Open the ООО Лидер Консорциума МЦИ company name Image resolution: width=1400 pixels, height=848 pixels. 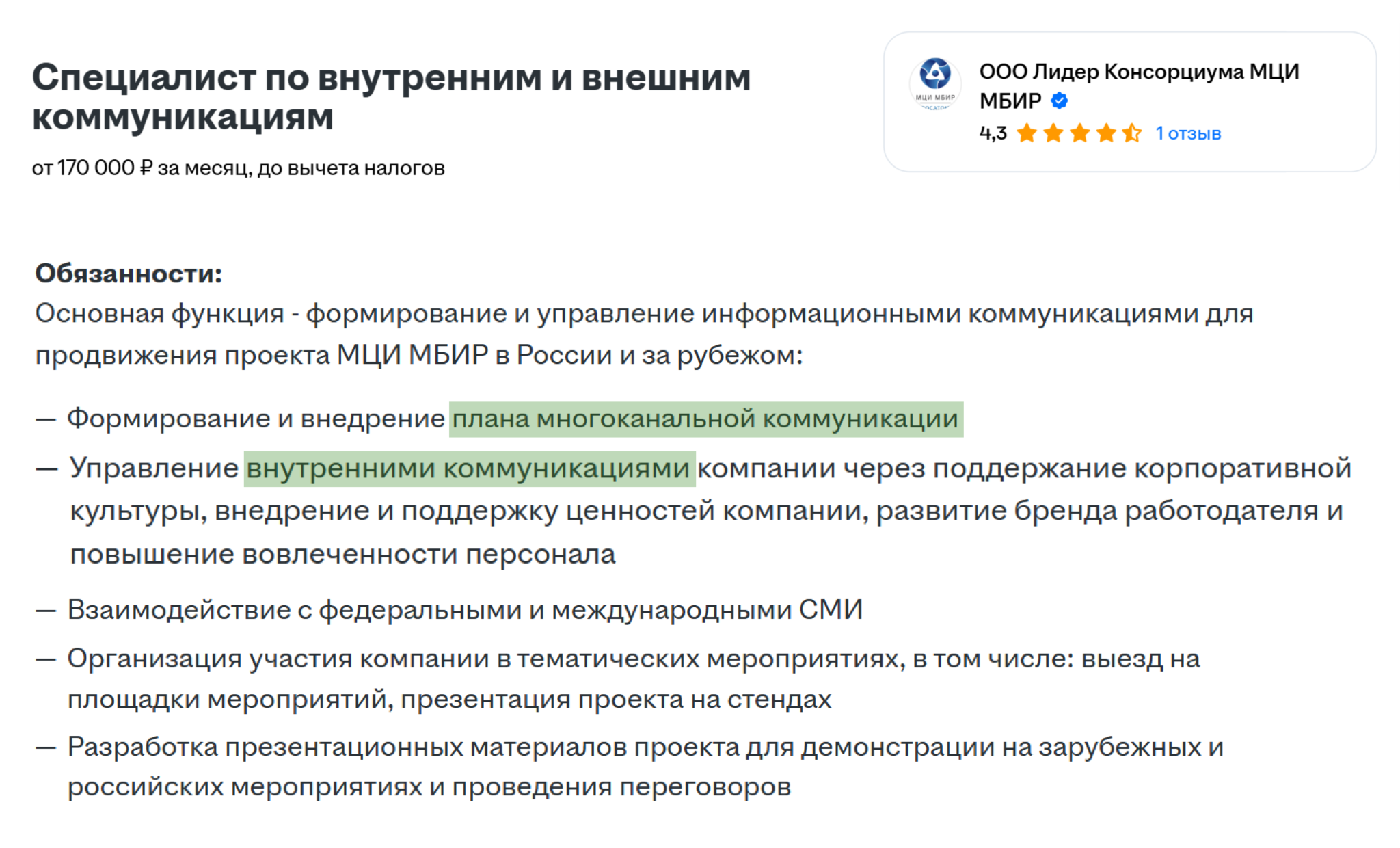(x=1139, y=72)
